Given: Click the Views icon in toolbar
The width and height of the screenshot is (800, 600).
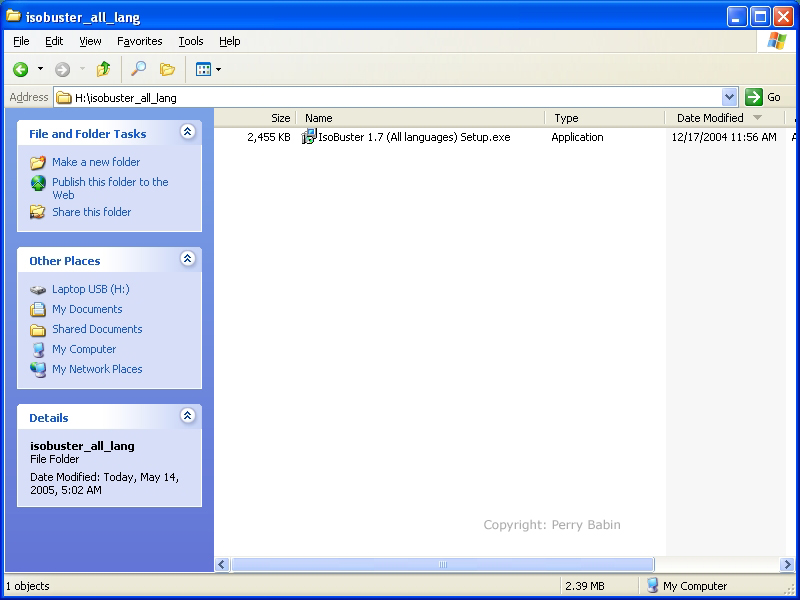Looking at the screenshot, I should 203,69.
